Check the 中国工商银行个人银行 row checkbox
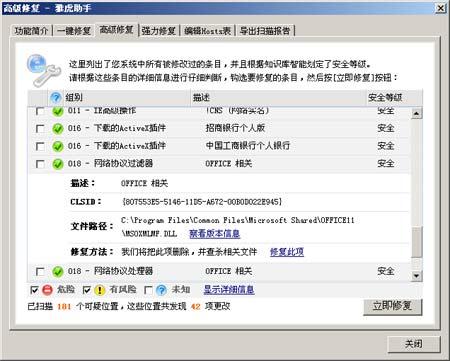Image resolution: width=450 pixels, height=361 pixels. 40,146
